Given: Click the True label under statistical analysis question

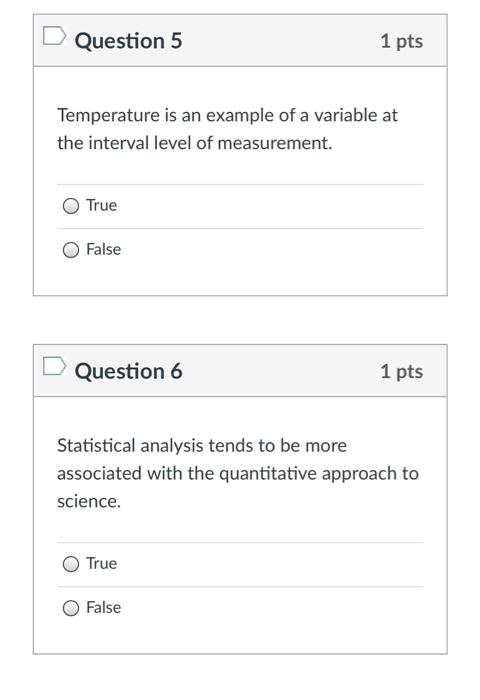Looking at the screenshot, I should [x=101, y=563].
